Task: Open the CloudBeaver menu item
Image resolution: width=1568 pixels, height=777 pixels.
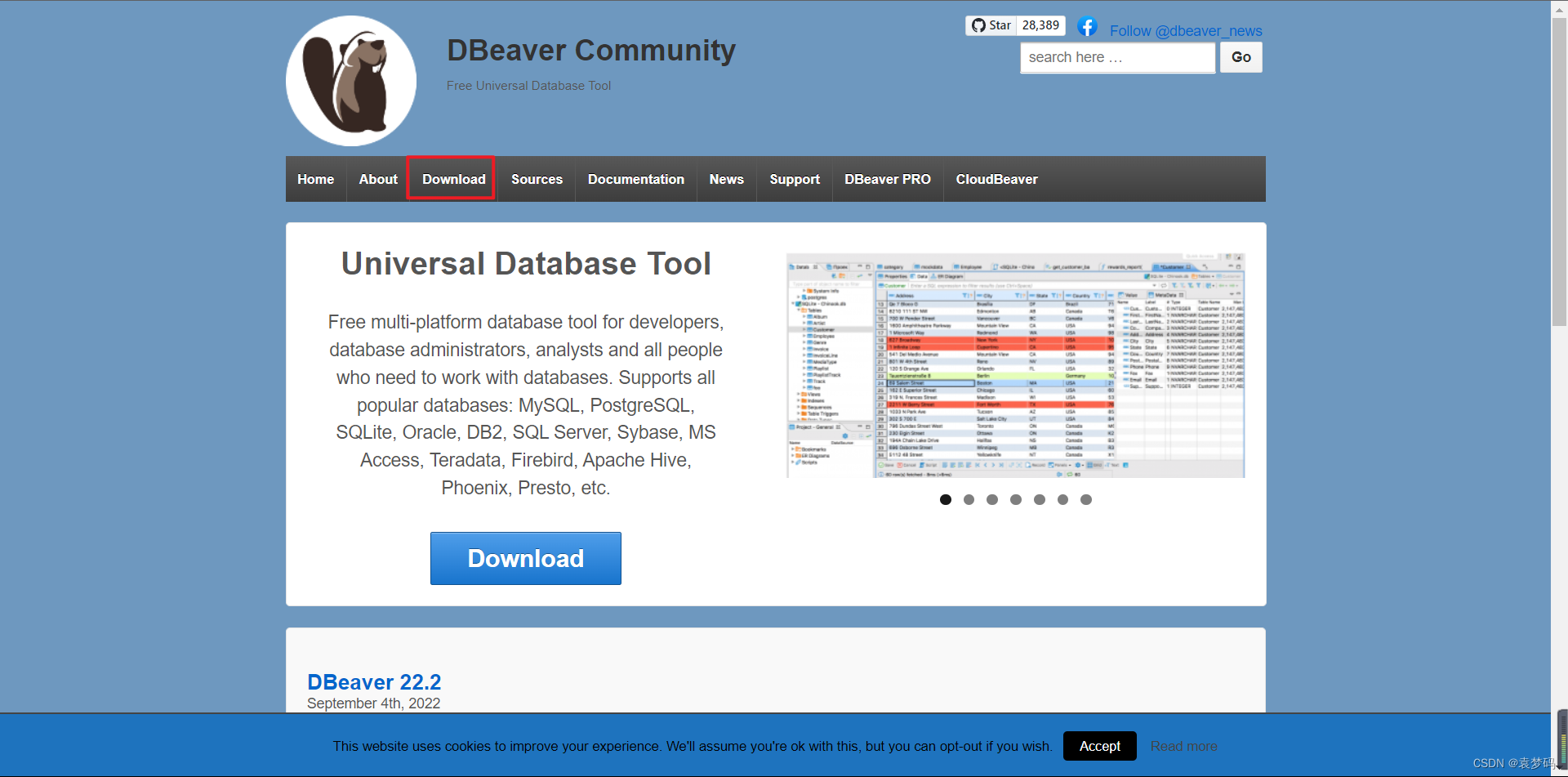Action: click(997, 179)
